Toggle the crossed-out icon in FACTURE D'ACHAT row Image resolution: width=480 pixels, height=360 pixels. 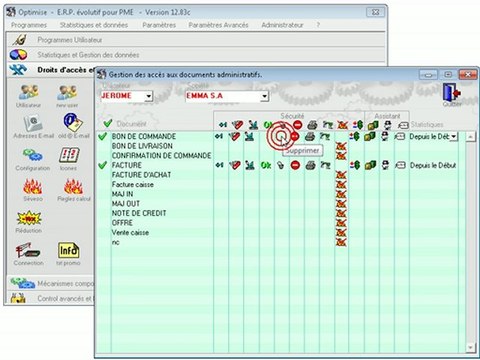click(x=341, y=175)
